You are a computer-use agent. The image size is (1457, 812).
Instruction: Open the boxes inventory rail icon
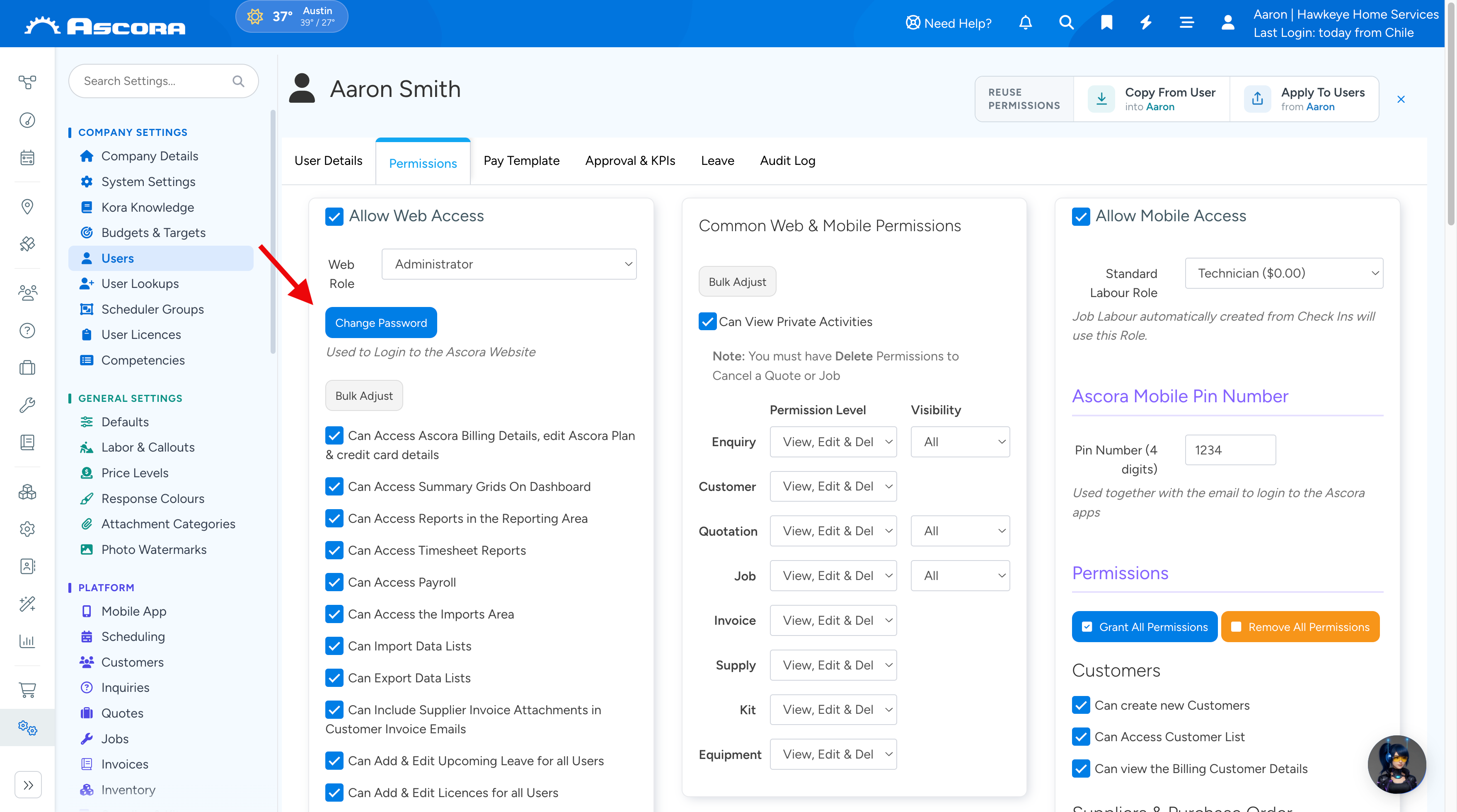point(27,492)
